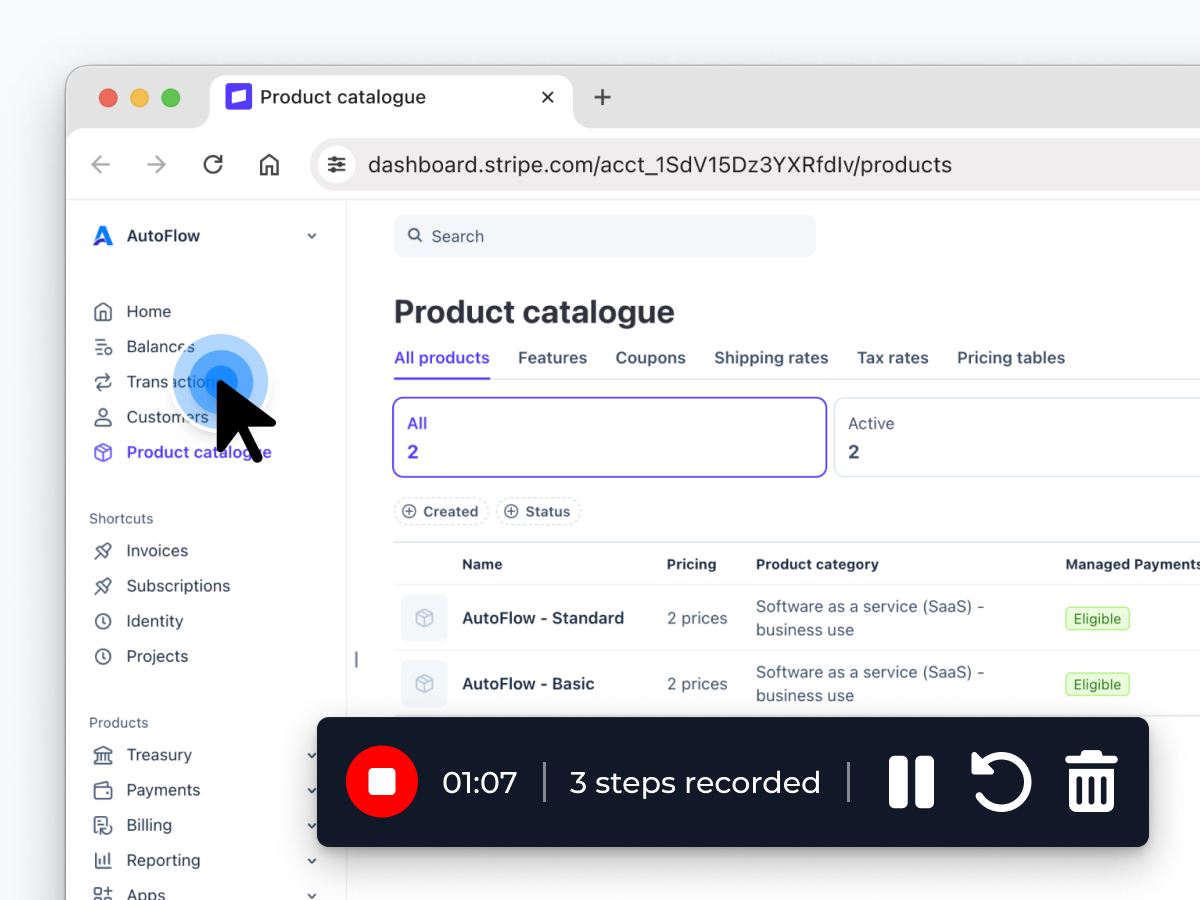Delete the recording with the trash icon

tap(1091, 780)
